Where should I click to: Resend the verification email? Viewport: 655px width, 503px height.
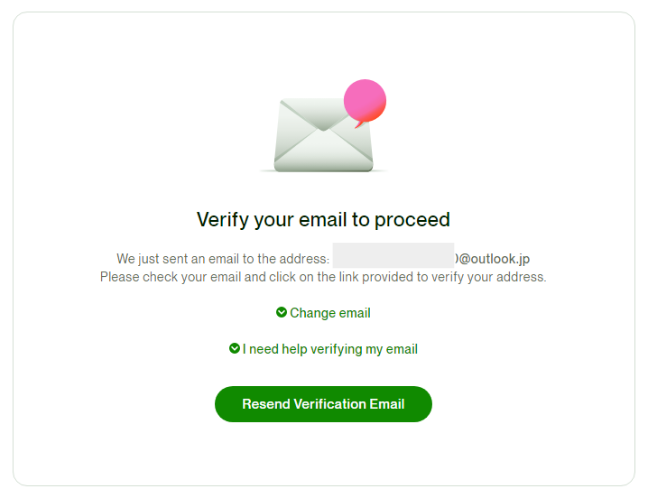pos(323,404)
